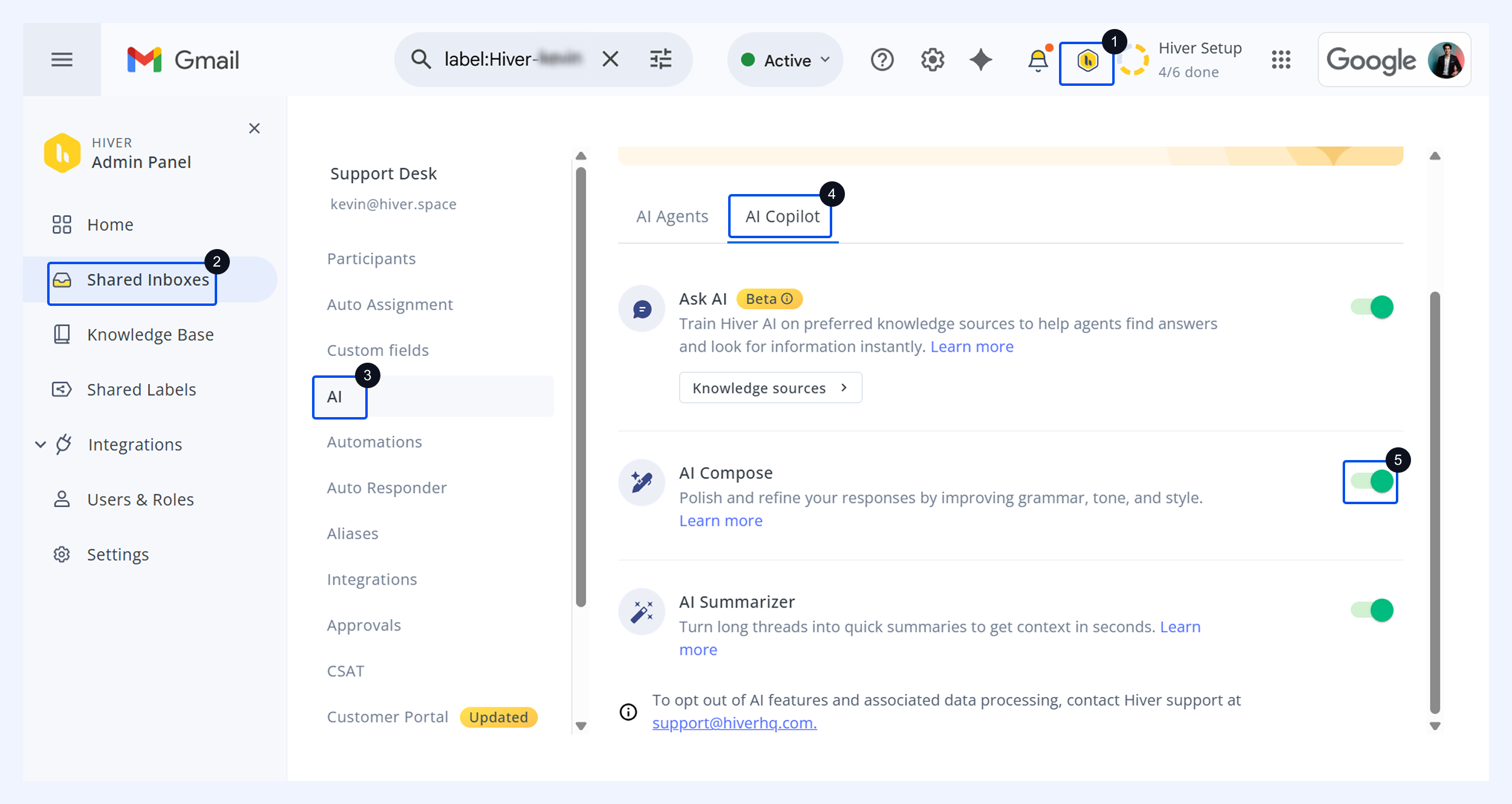Click the Gmail logo
This screenshot has height=804, width=1512.
click(x=183, y=60)
